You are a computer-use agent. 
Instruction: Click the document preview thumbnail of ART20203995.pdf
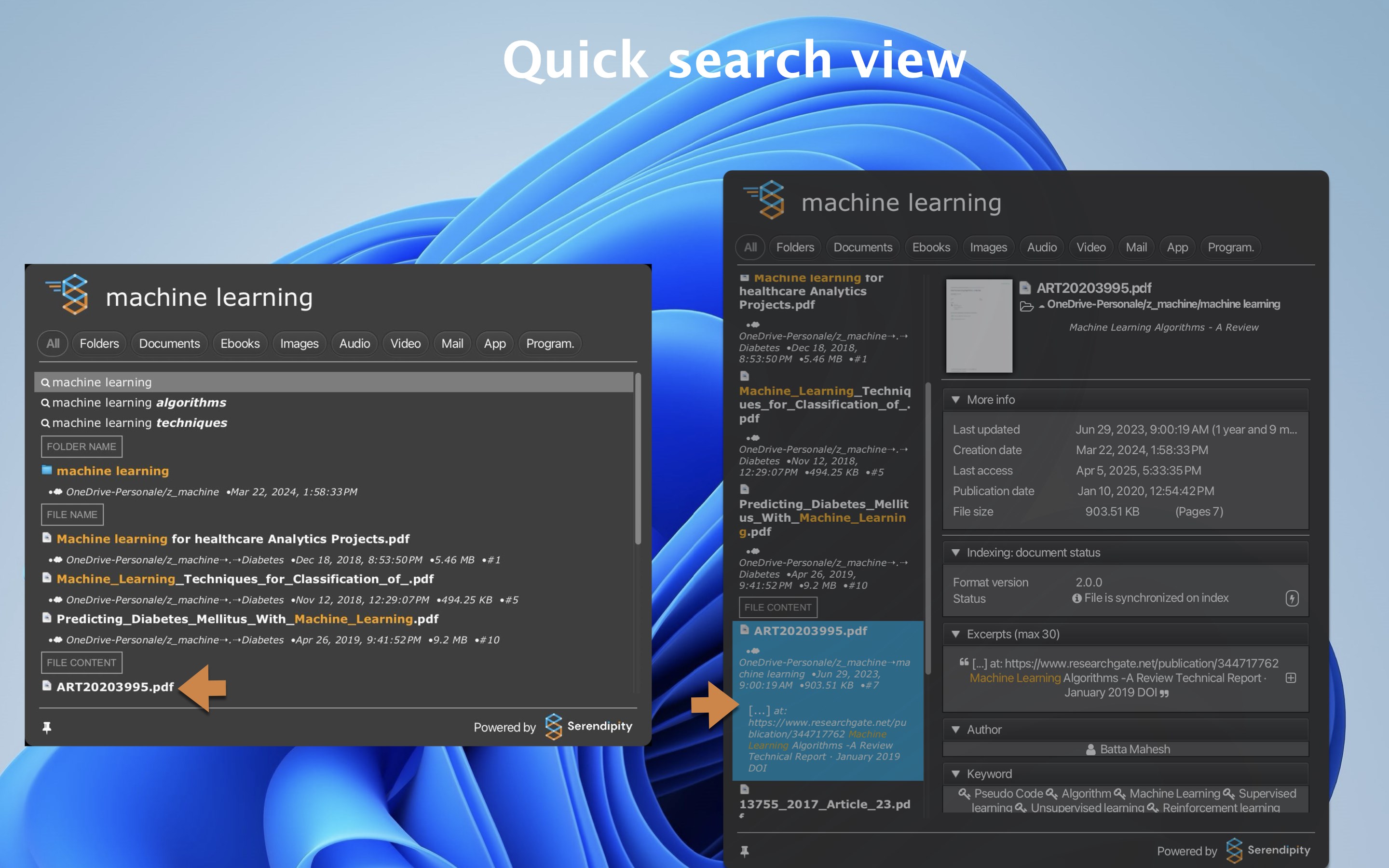pyautogui.click(x=979, y=325)
